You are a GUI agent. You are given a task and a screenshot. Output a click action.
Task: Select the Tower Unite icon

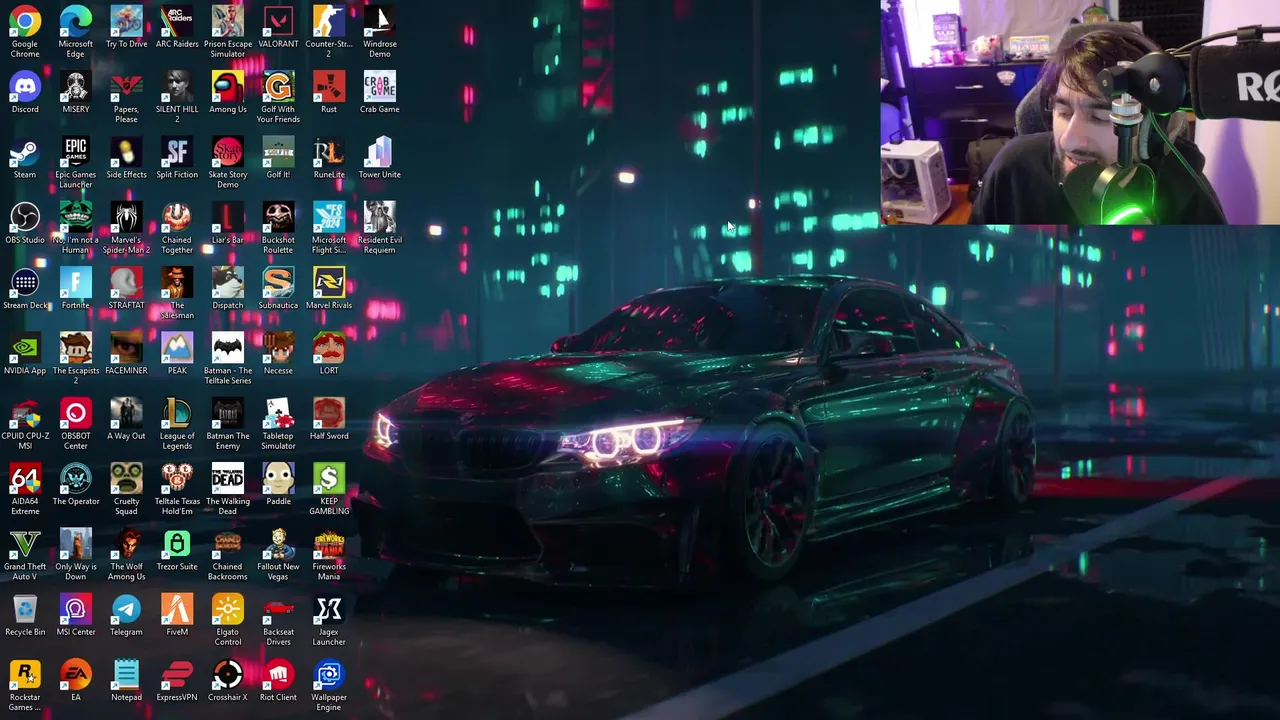380,152
